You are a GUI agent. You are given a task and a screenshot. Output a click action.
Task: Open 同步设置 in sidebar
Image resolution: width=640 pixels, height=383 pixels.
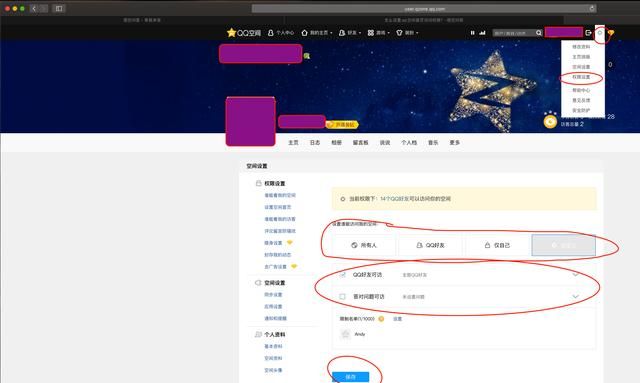pos(273,294)
